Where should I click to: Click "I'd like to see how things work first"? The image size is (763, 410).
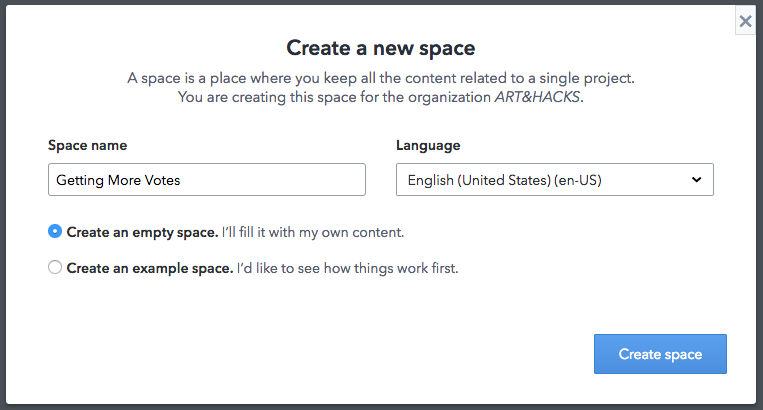pyautogui.click(x=347, y=268)
